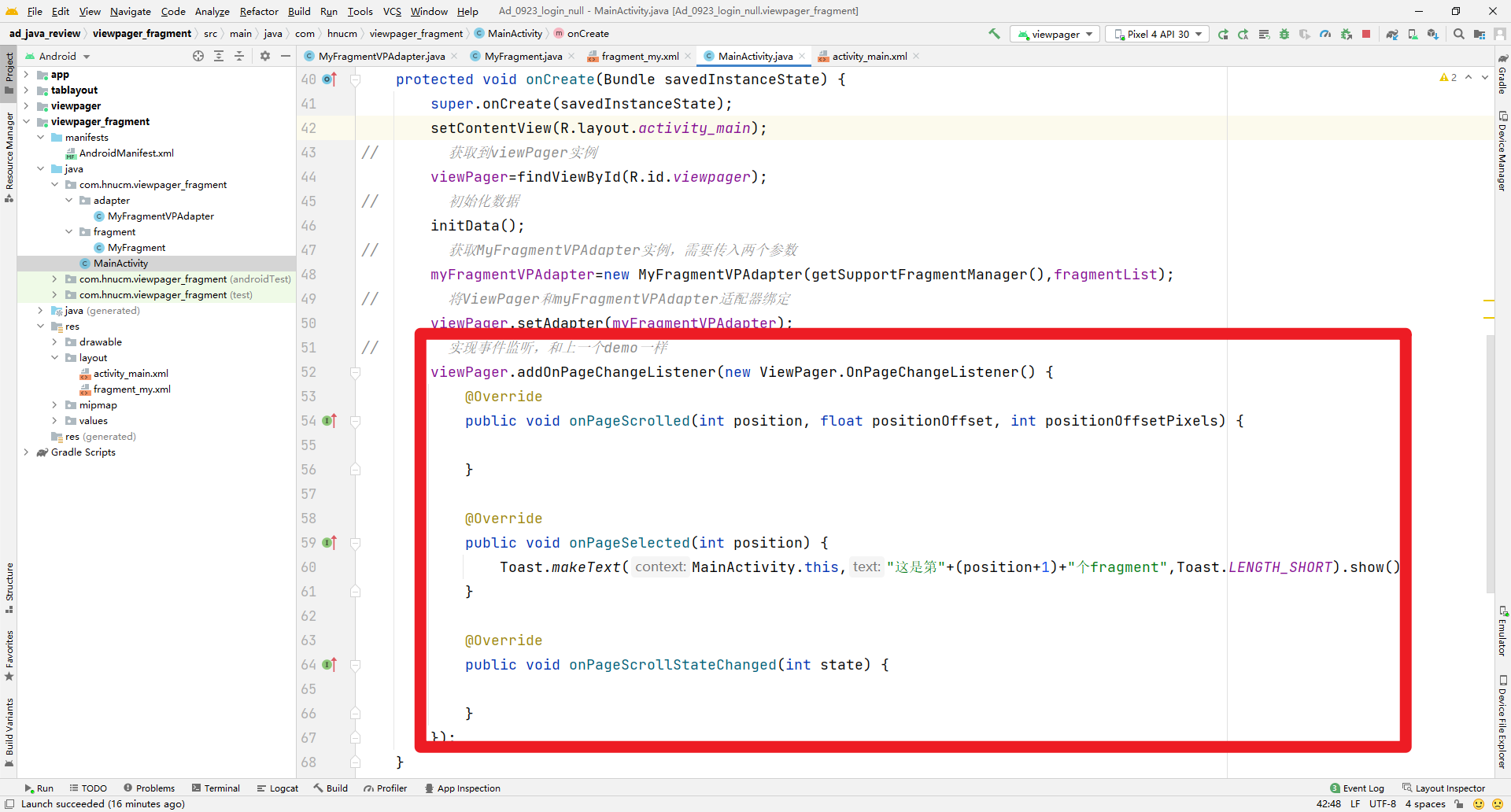Viewport: 1511px width, 812px height.
Task: Open the Refactor menu
Action: [259, 11]
